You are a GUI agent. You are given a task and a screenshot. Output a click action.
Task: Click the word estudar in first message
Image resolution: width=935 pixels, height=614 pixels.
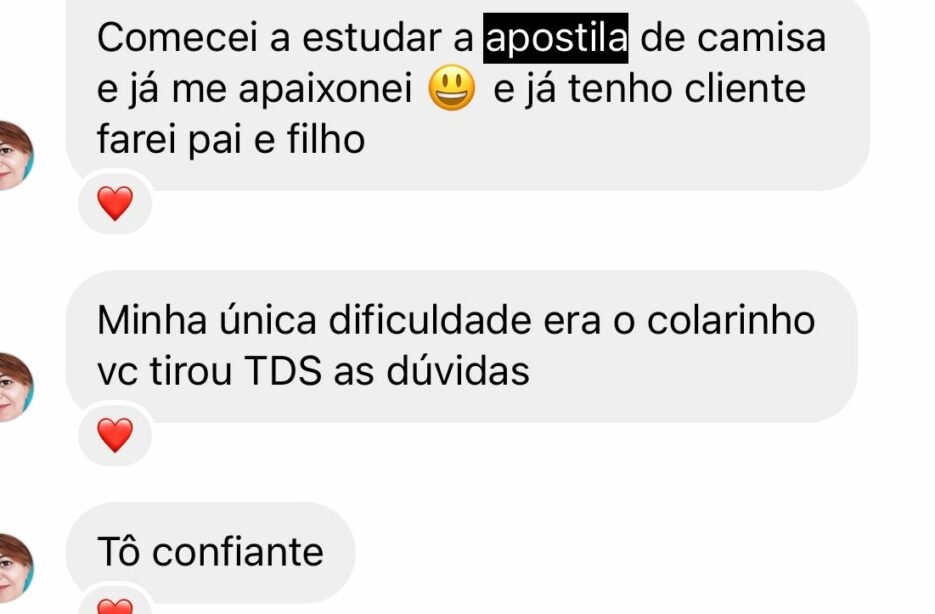[372, 38]
